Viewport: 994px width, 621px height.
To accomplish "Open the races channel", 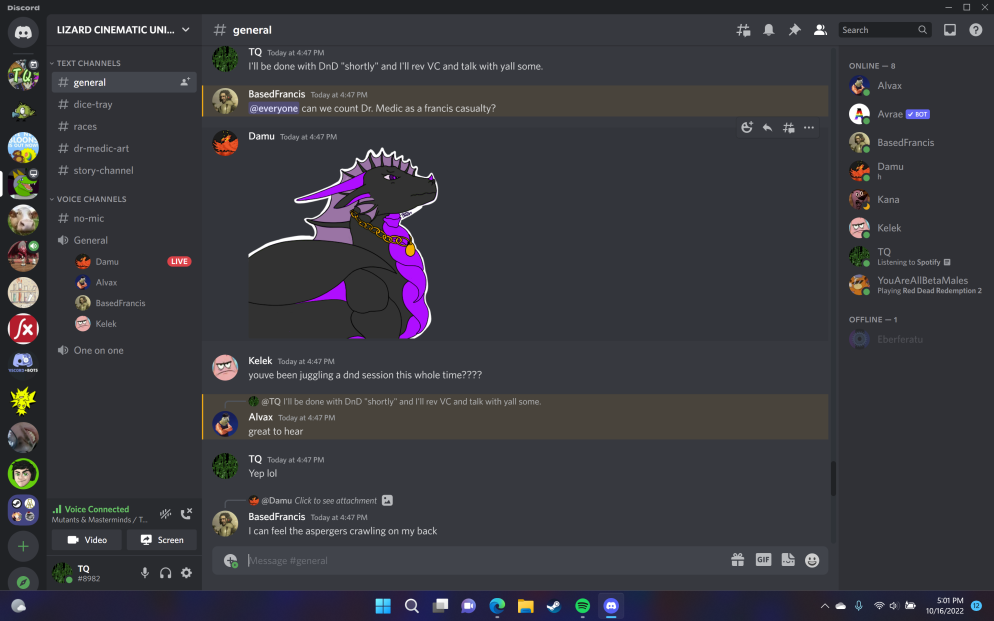I will coord(124,127).
